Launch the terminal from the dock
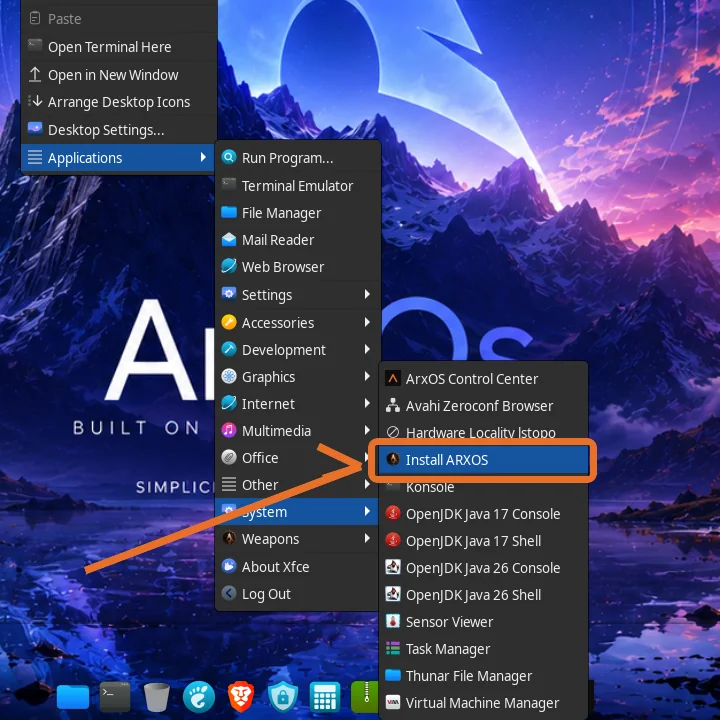The height and width of the screenshot is (720, 720). 115,697
